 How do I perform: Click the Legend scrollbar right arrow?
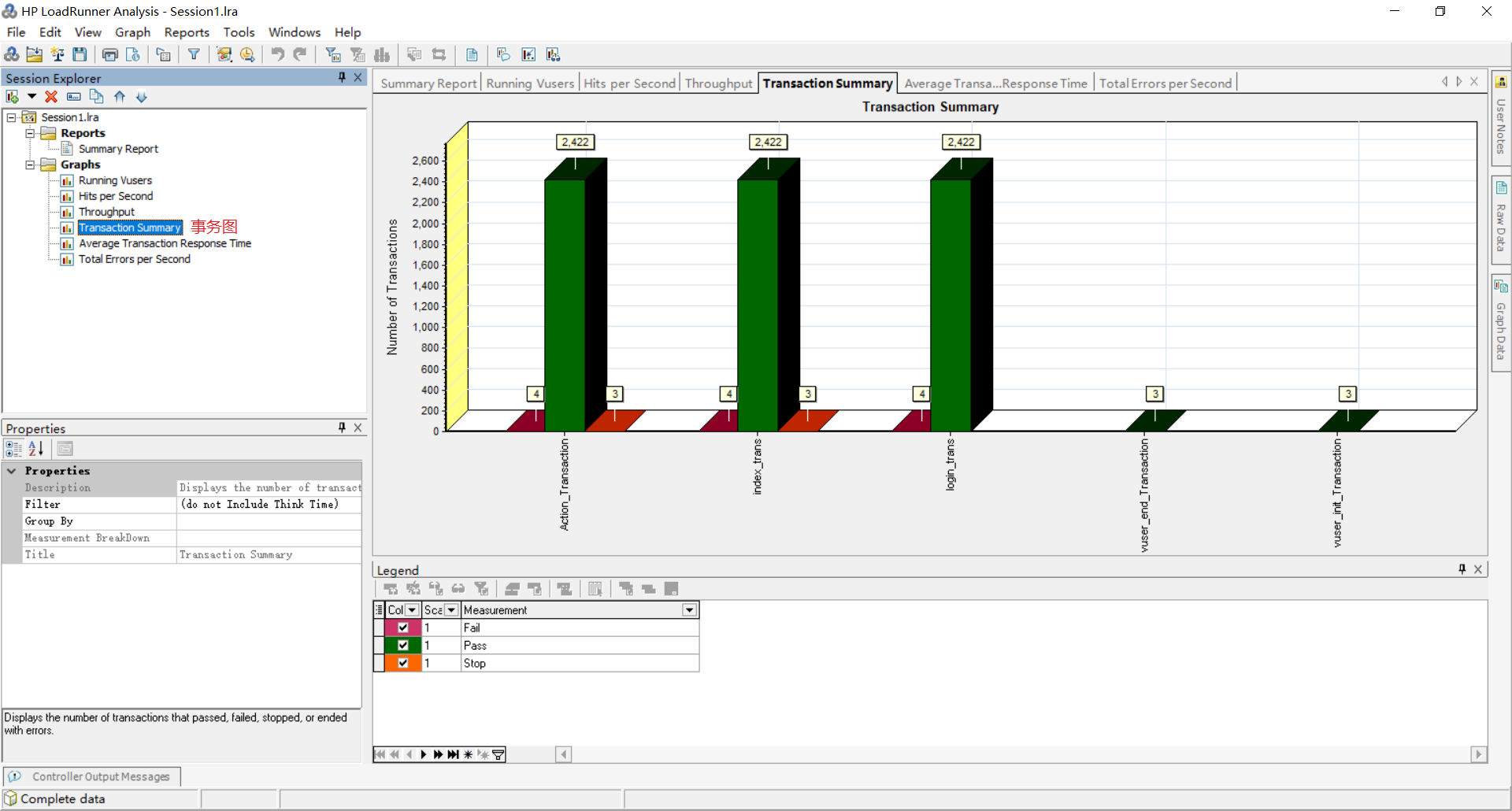click(1478, 754)
